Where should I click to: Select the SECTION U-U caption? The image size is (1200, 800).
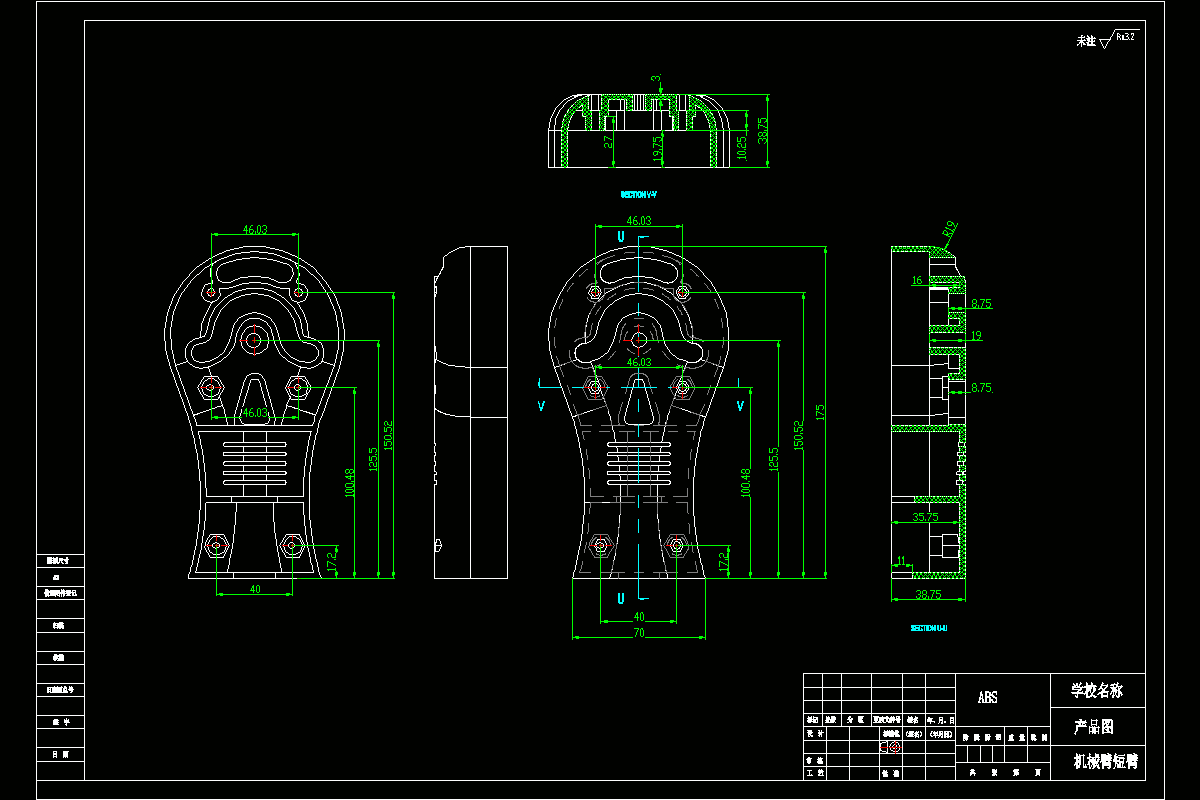coord(928,628)
